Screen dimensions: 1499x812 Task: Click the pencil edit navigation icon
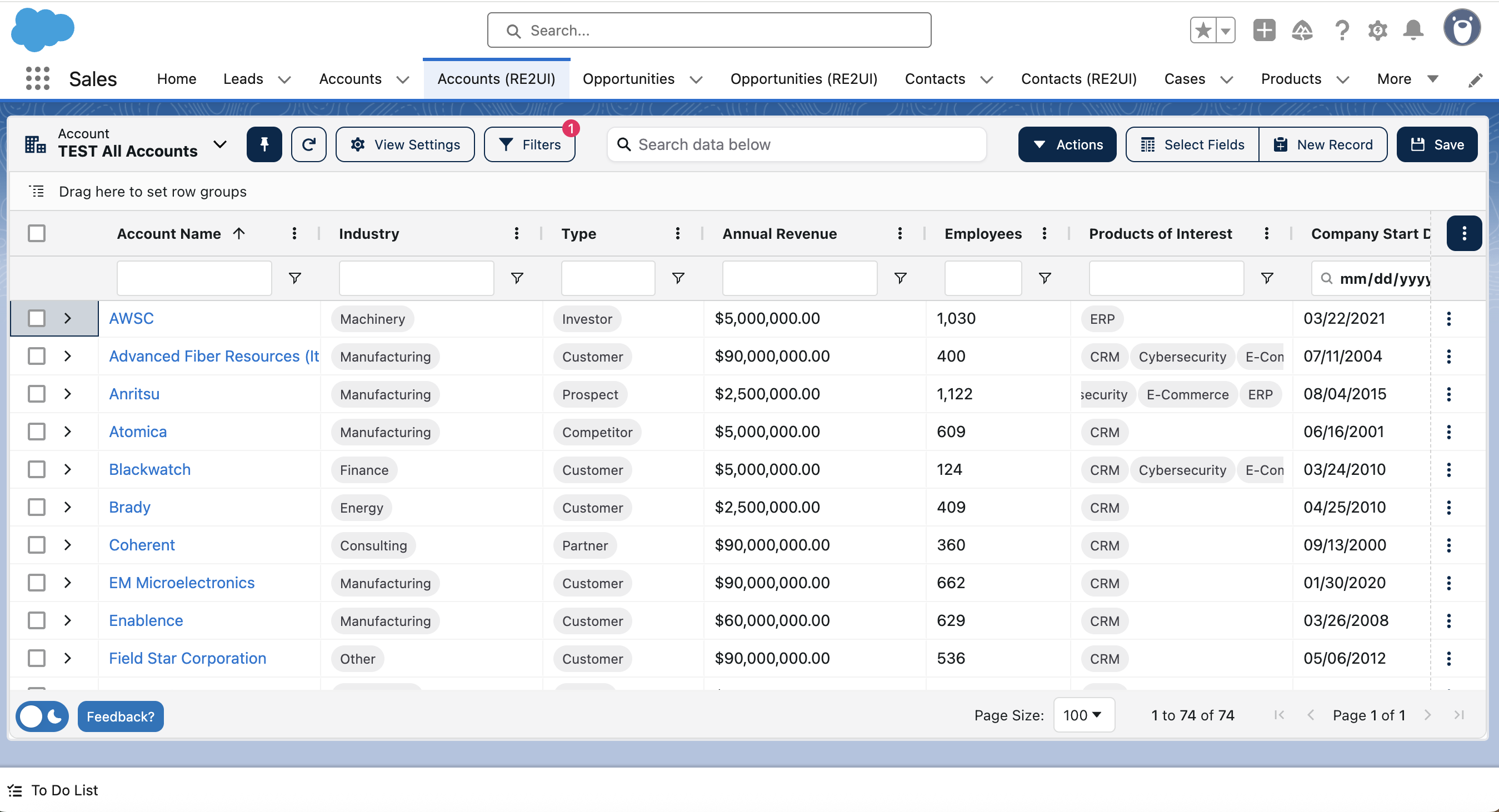[1475, 81]
